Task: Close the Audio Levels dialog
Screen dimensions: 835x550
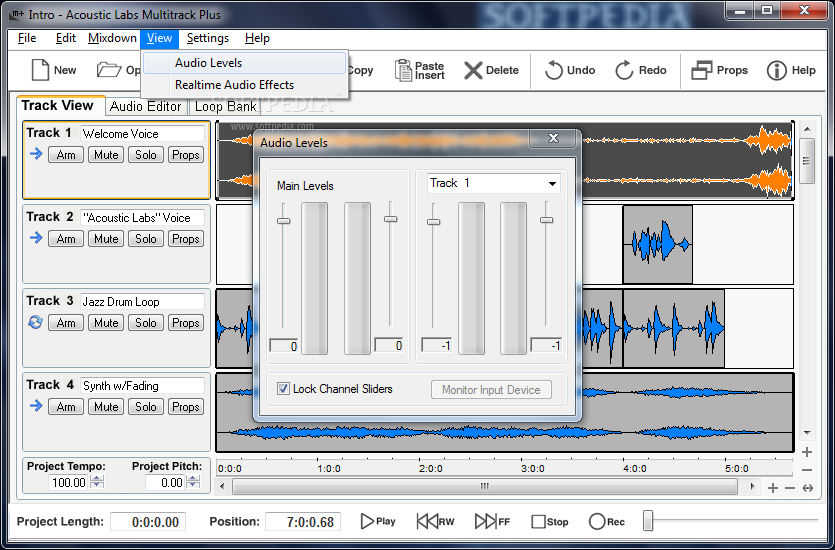Action: click(x=553, y=138)
